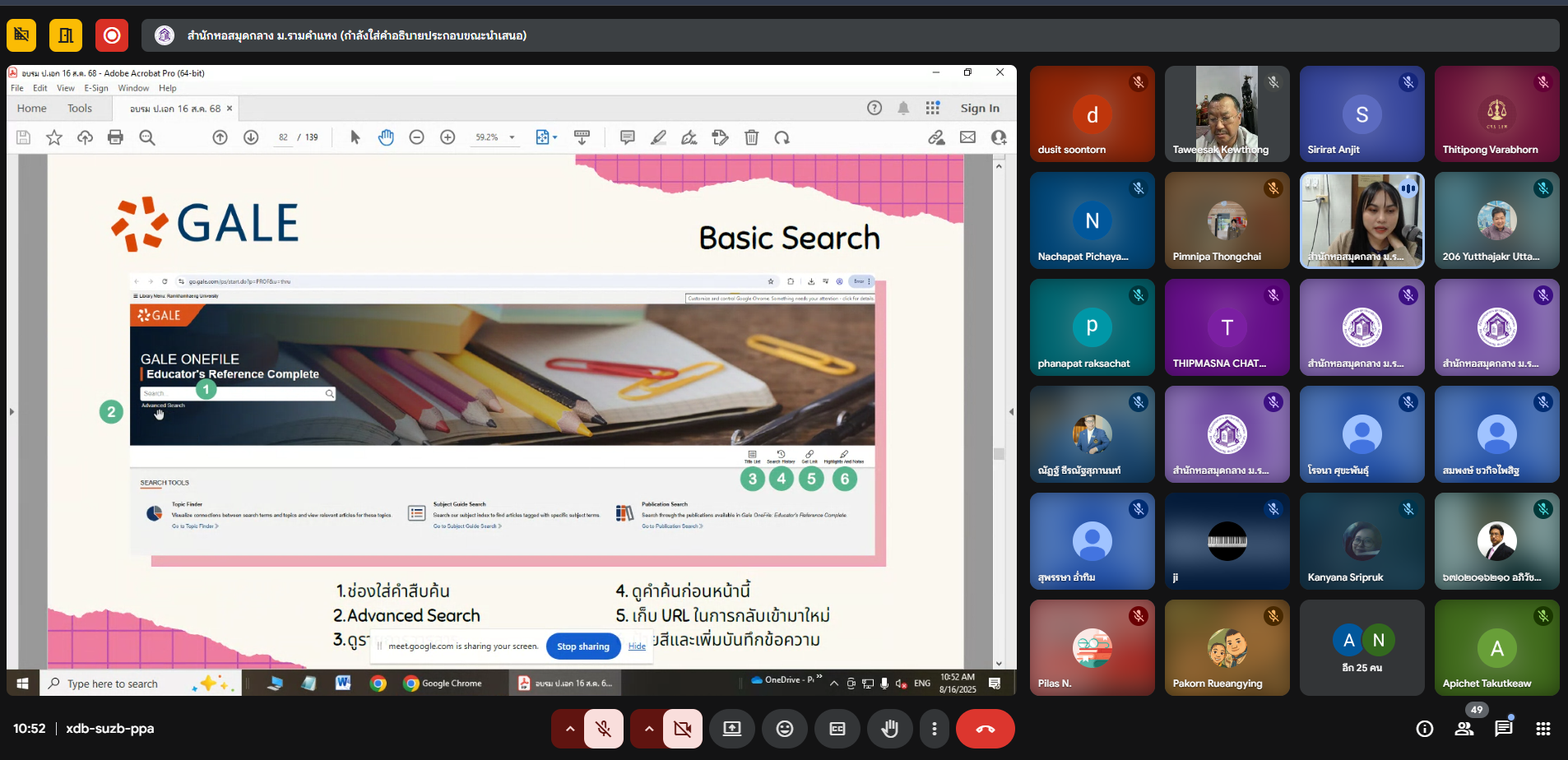Open meeting details info icon

(x=1425, y=729)
